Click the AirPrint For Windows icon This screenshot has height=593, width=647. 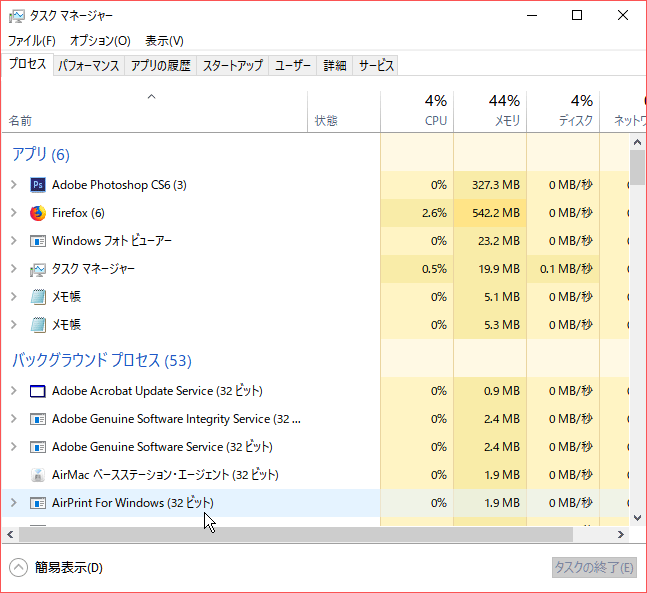coord(38,503)
